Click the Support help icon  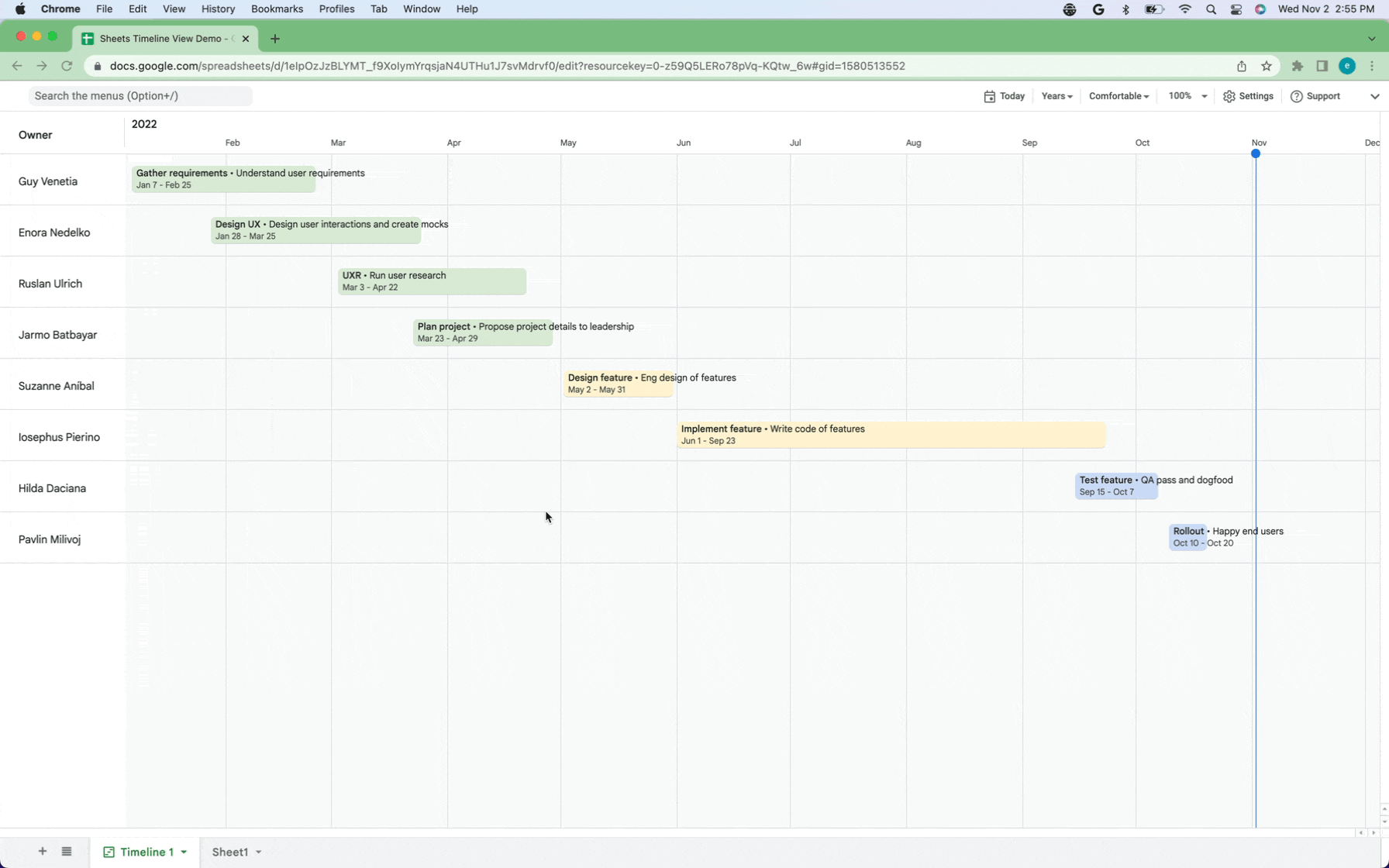click(x=1296, y=96)
